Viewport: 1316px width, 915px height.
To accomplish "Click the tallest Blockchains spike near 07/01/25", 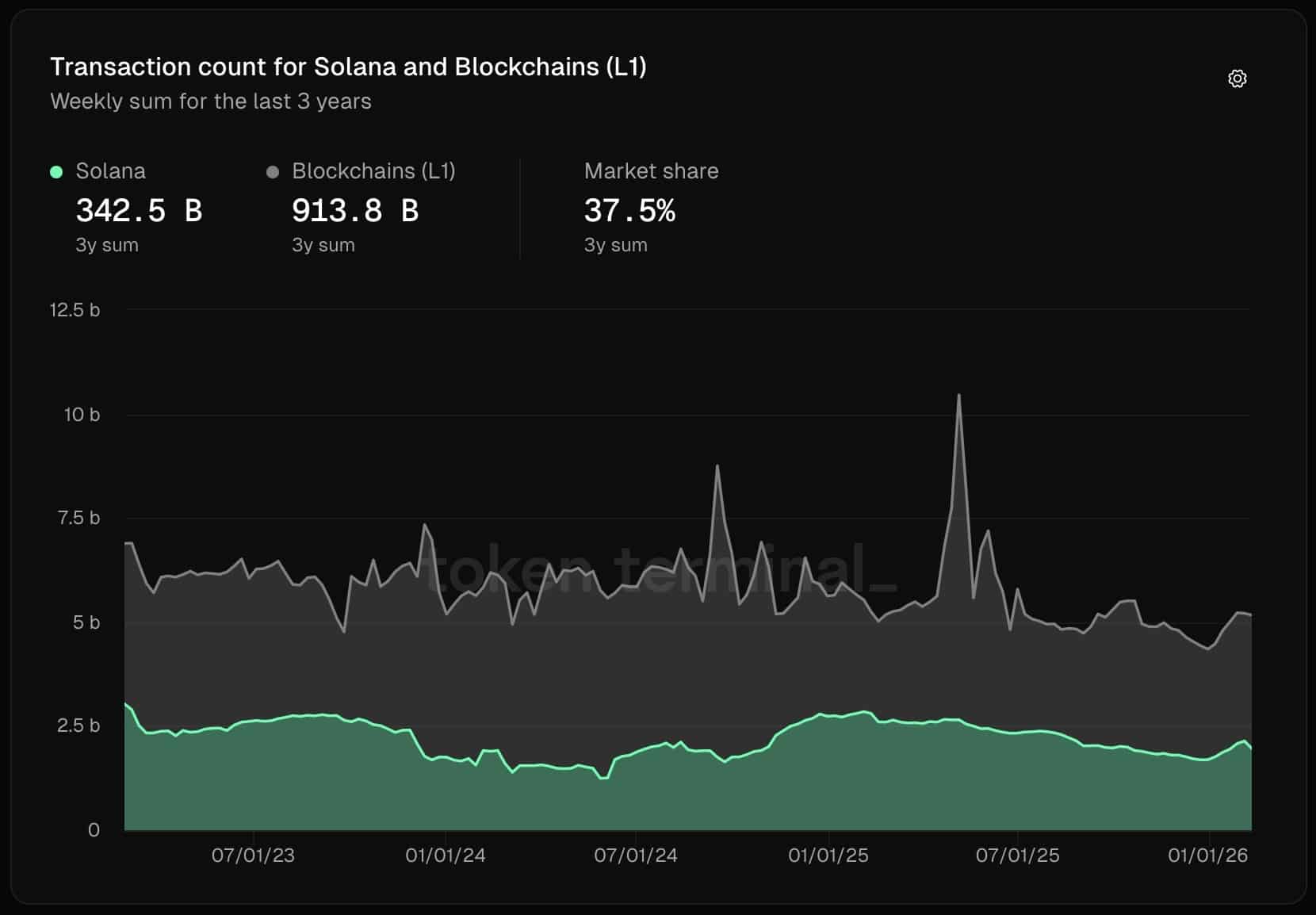I will pyautogui.click(x=960, y=396).
